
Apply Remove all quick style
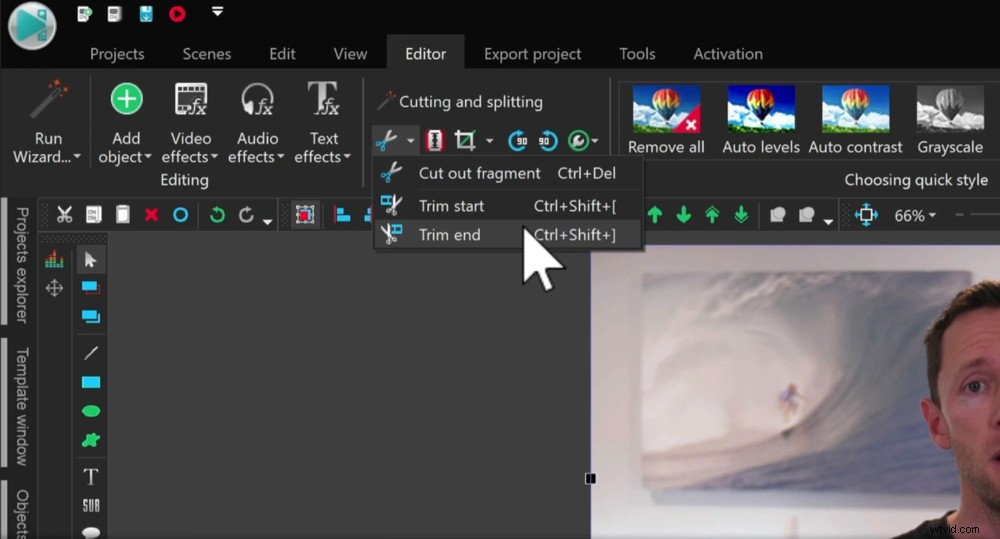click(x=666, y=121)
